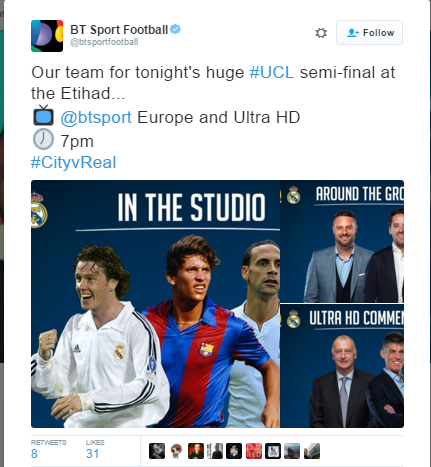Open the #UCL hashtag link
Image resolution: width=431 pixels, height=467 pixels.
pyautogui.click(x=272, y=72)
